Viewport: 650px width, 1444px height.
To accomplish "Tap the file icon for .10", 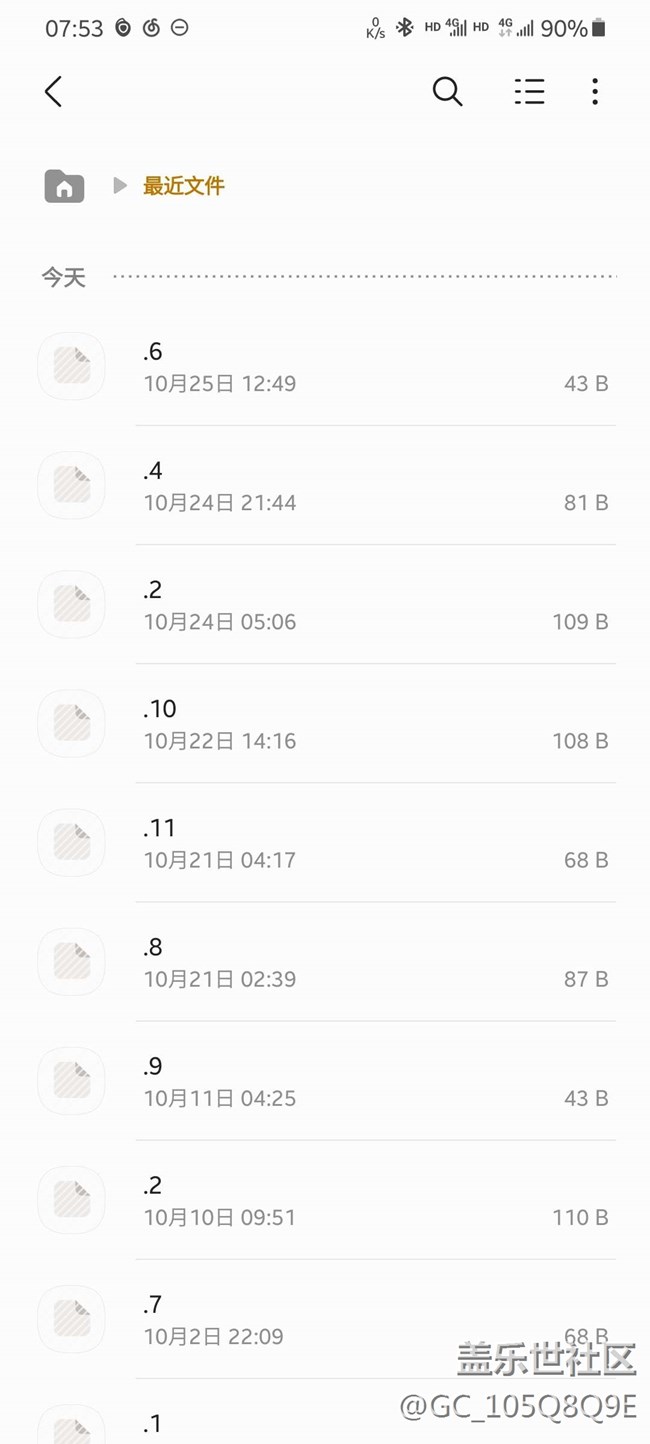I will coord(71,723).
